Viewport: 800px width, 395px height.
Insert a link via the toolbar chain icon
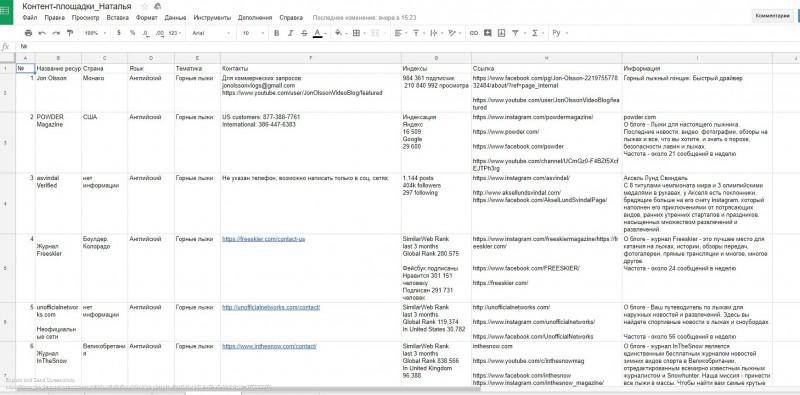tap(474, 33)
